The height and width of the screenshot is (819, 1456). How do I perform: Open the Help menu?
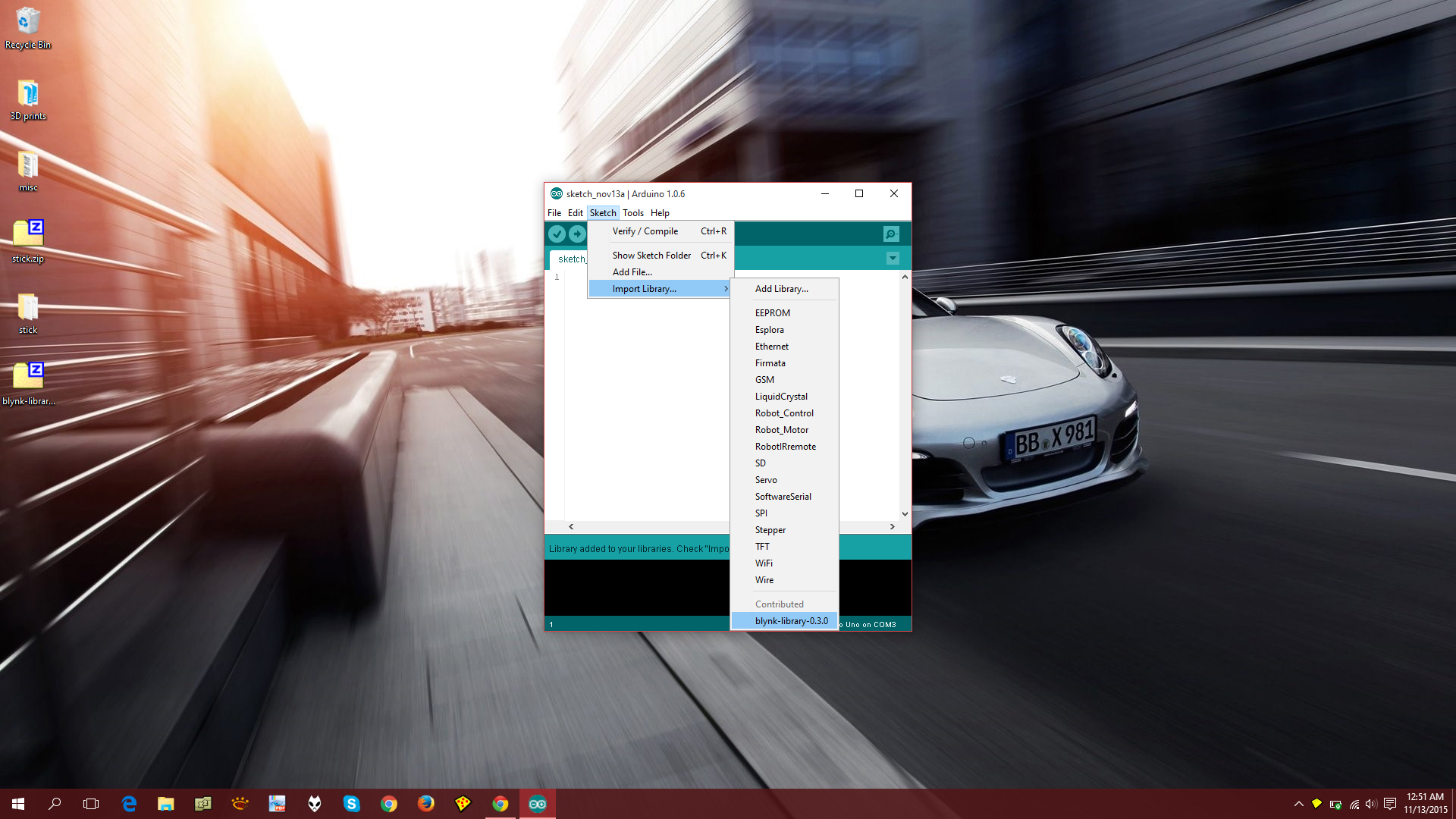tap(660, 213)
